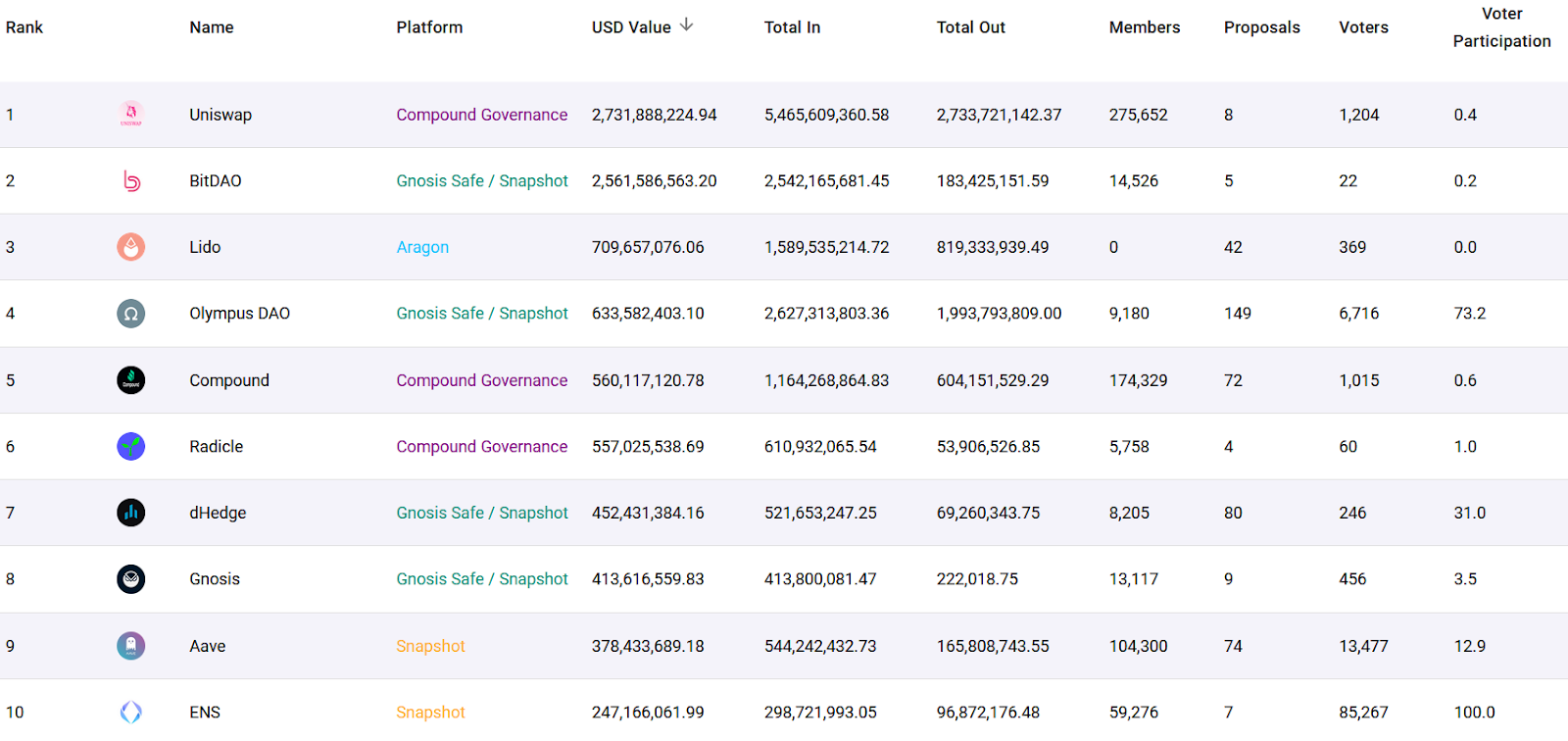Sort by the Voters column header
Viewport: 1568px width, 741px height.
click(1363, 27)
